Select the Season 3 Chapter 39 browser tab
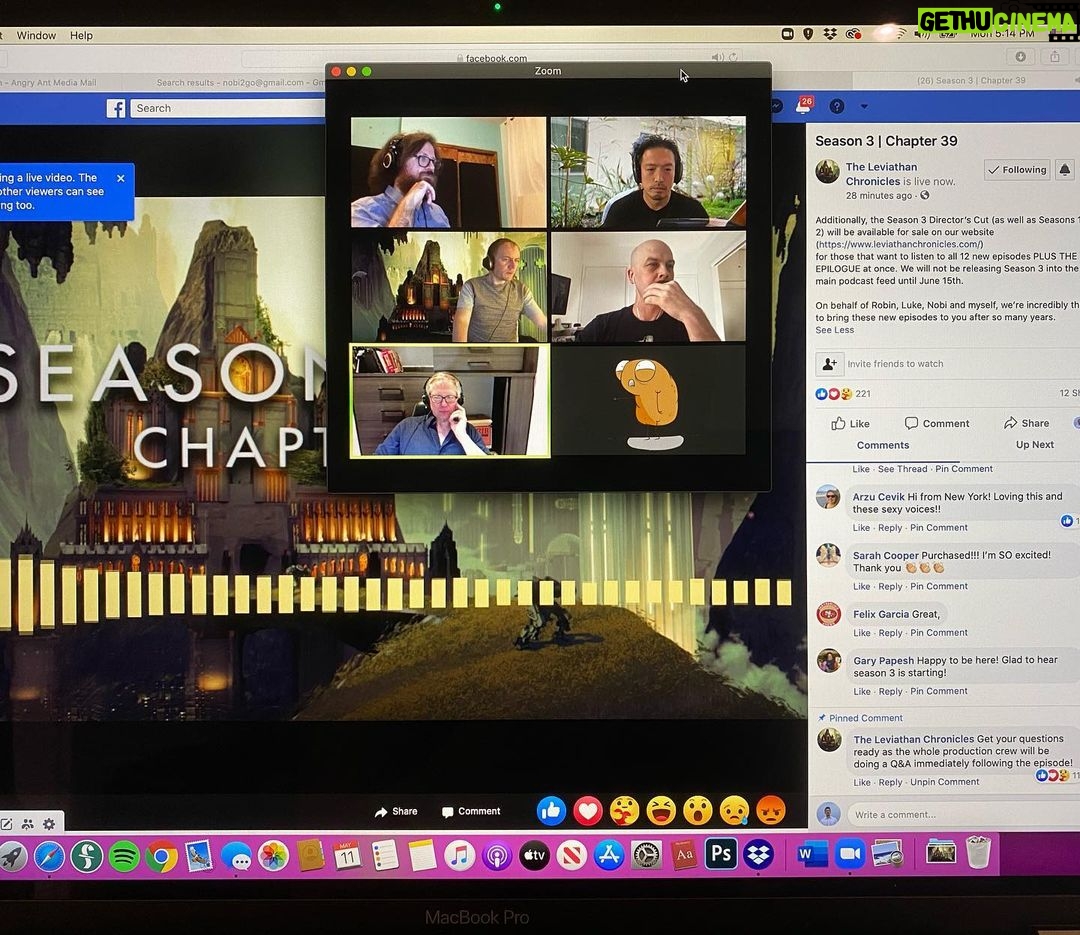The image size is (1080, 935). [x=971, y=81]
